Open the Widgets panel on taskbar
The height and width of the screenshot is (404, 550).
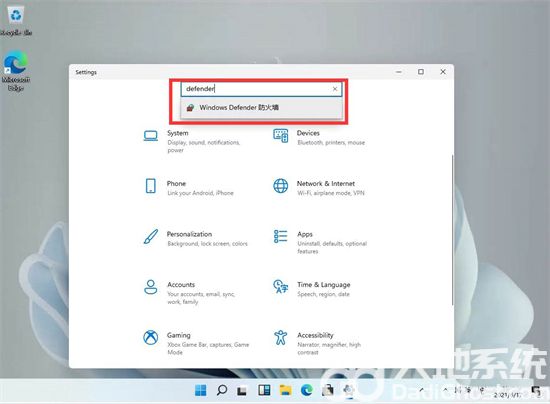coord(264,390)
